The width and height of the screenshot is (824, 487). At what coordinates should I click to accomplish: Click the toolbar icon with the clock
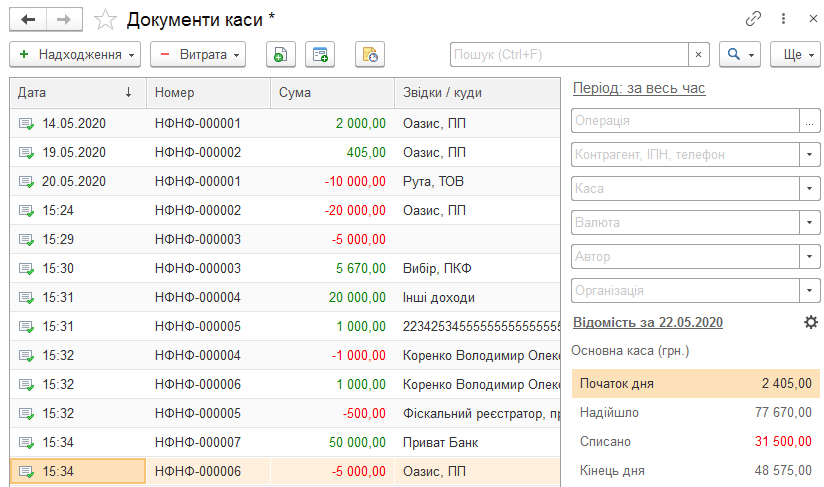click(x=370, y=55)
